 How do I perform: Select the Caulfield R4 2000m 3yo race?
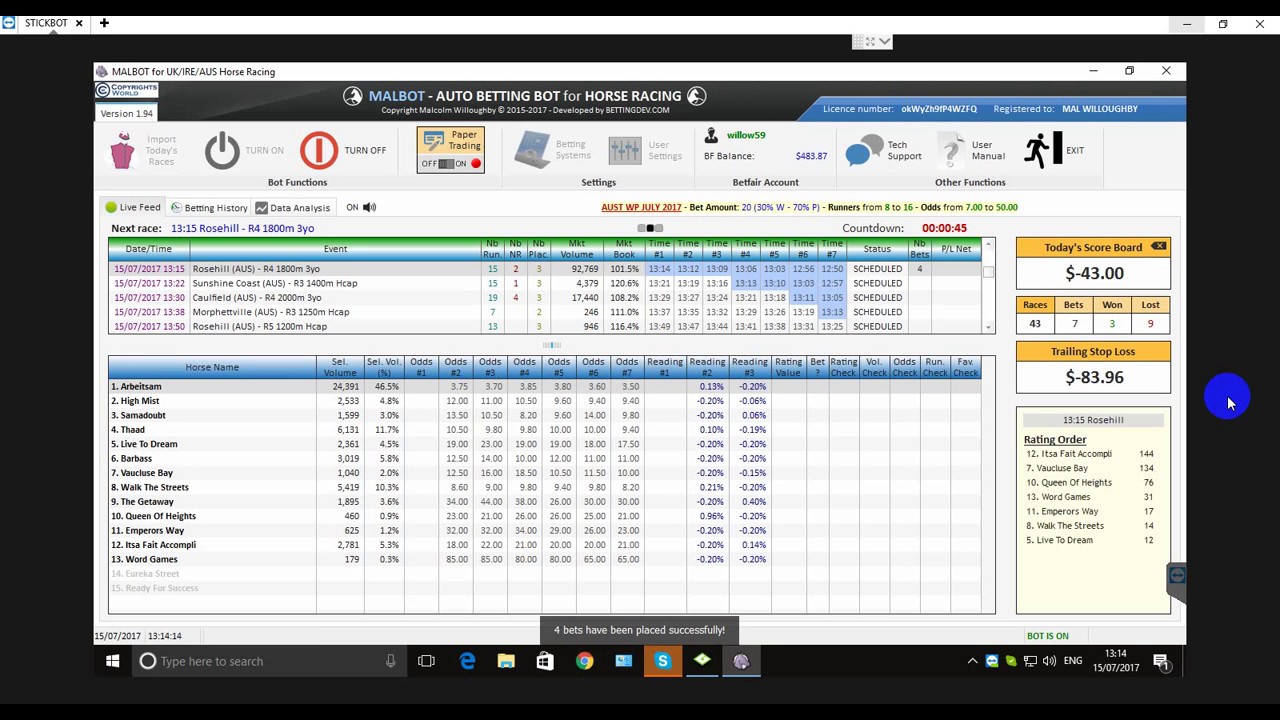coord(545,298)
